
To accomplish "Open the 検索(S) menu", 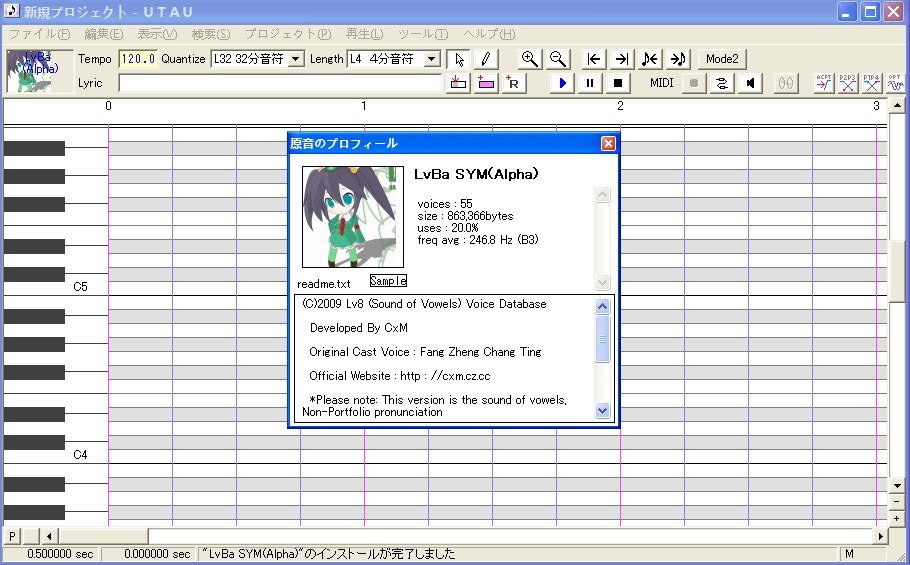I will click(211, 34).
